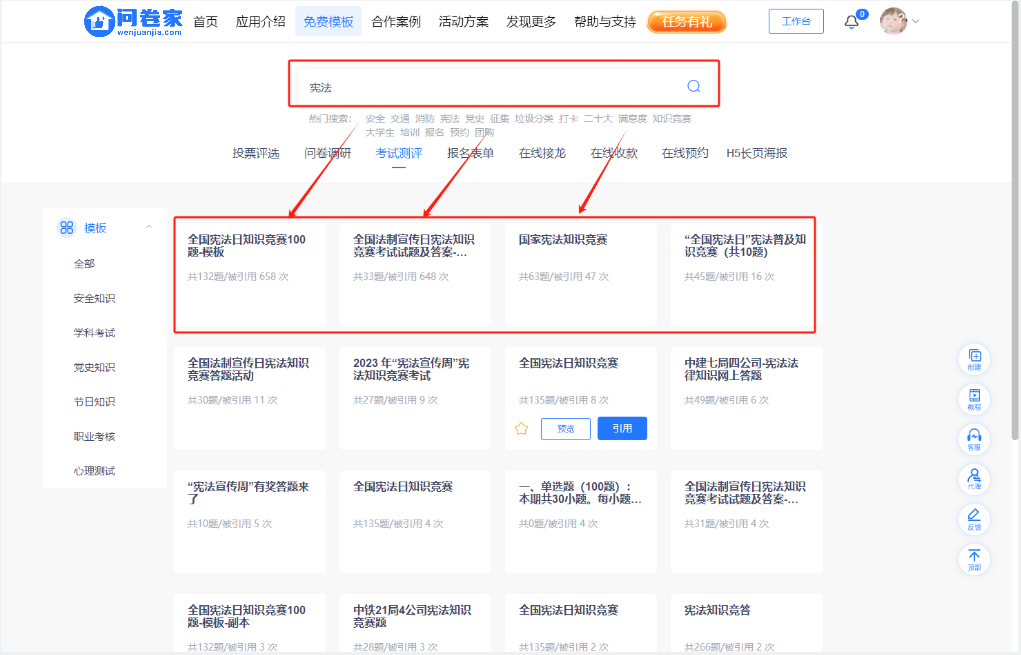The image size is (1021, 655).
Task: Click the 预览 preview button
Action: (x=566, y=428)
